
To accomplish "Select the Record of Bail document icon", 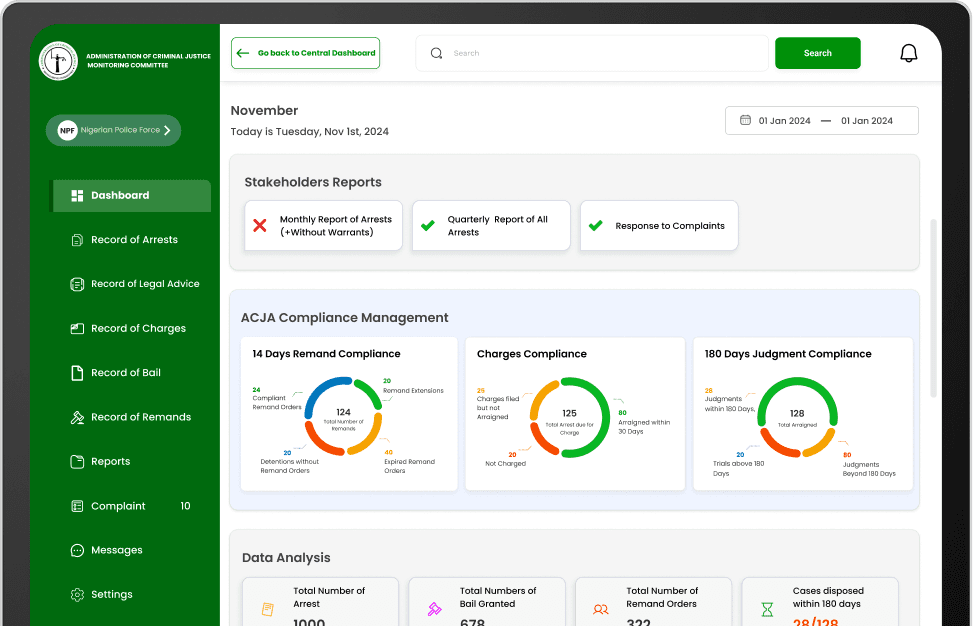I will point(78,372).
